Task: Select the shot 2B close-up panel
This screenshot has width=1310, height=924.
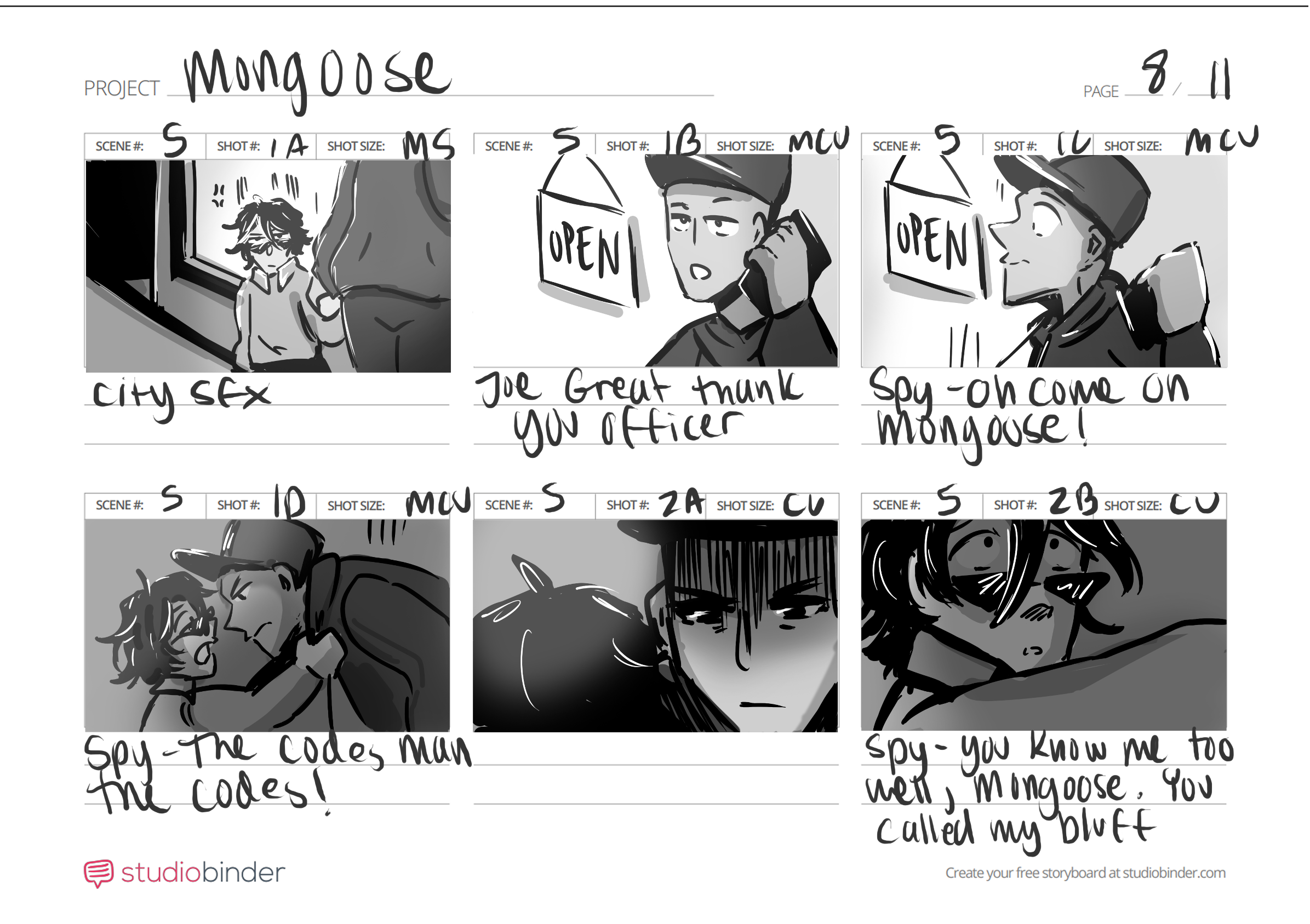Action: 1045,625
